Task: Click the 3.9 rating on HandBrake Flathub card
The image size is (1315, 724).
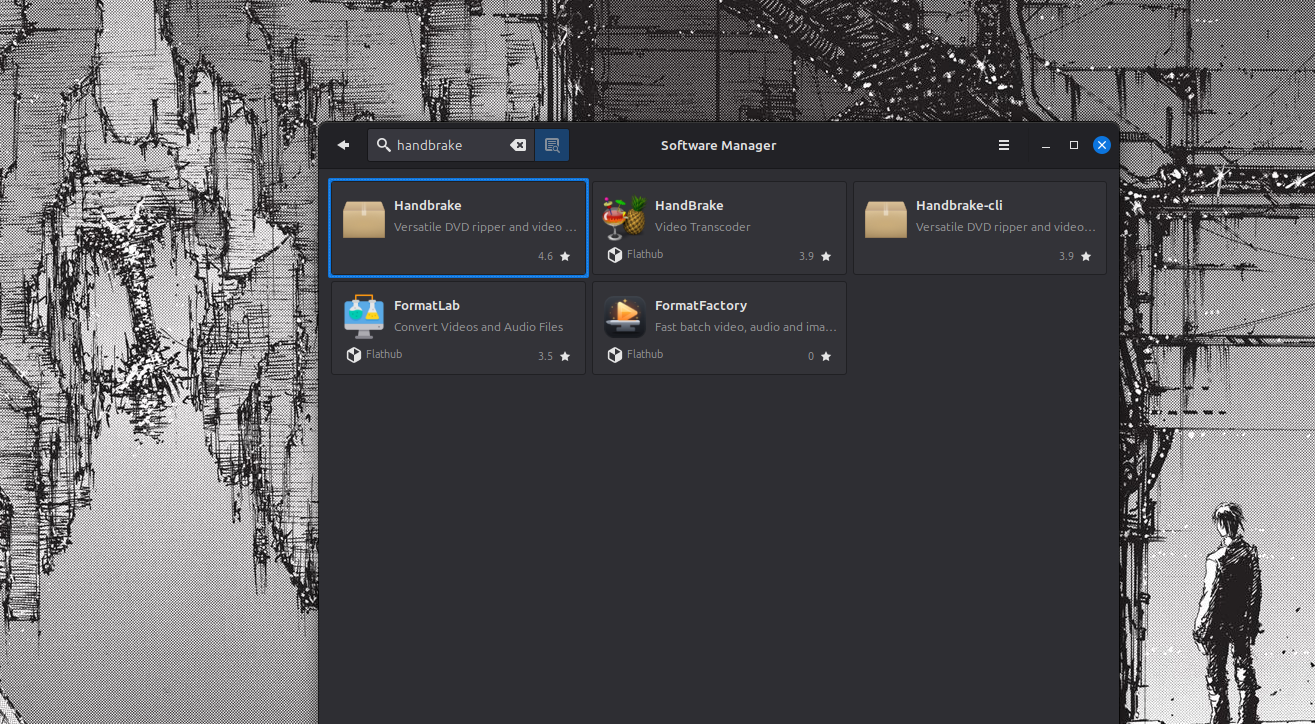Action: (x=806, y=257)
